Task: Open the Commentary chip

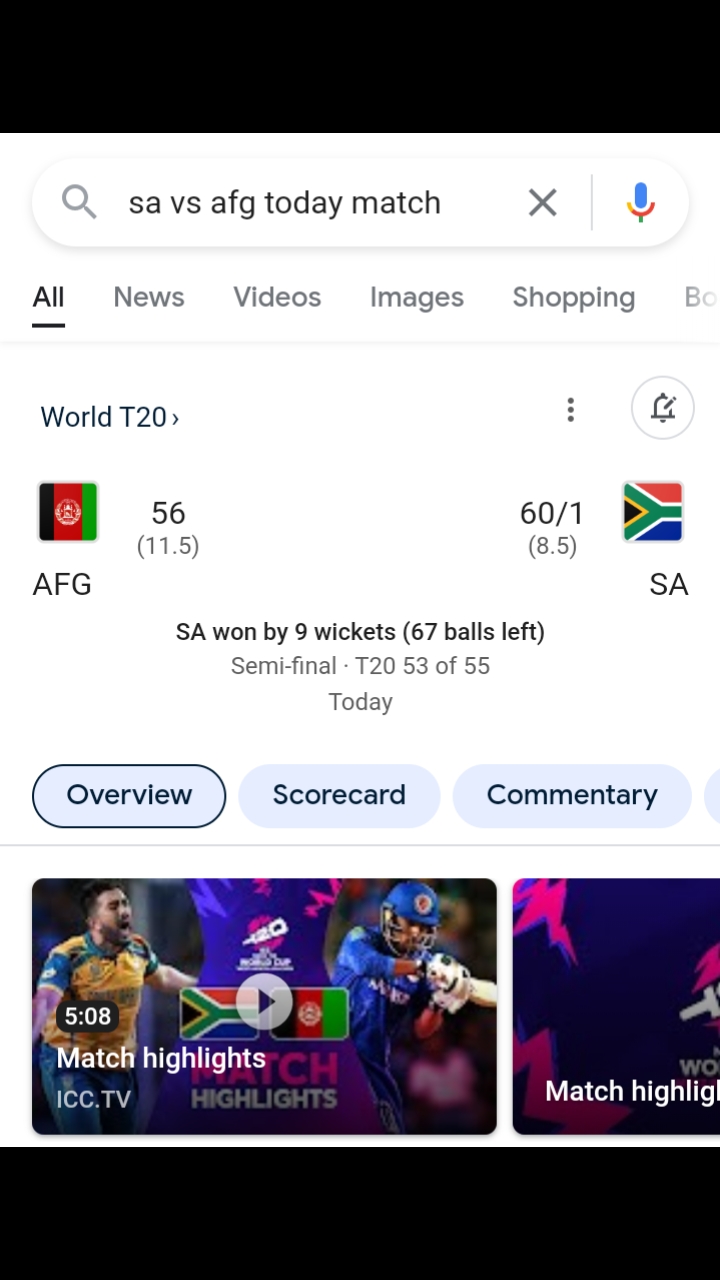Action: (572, 796)
